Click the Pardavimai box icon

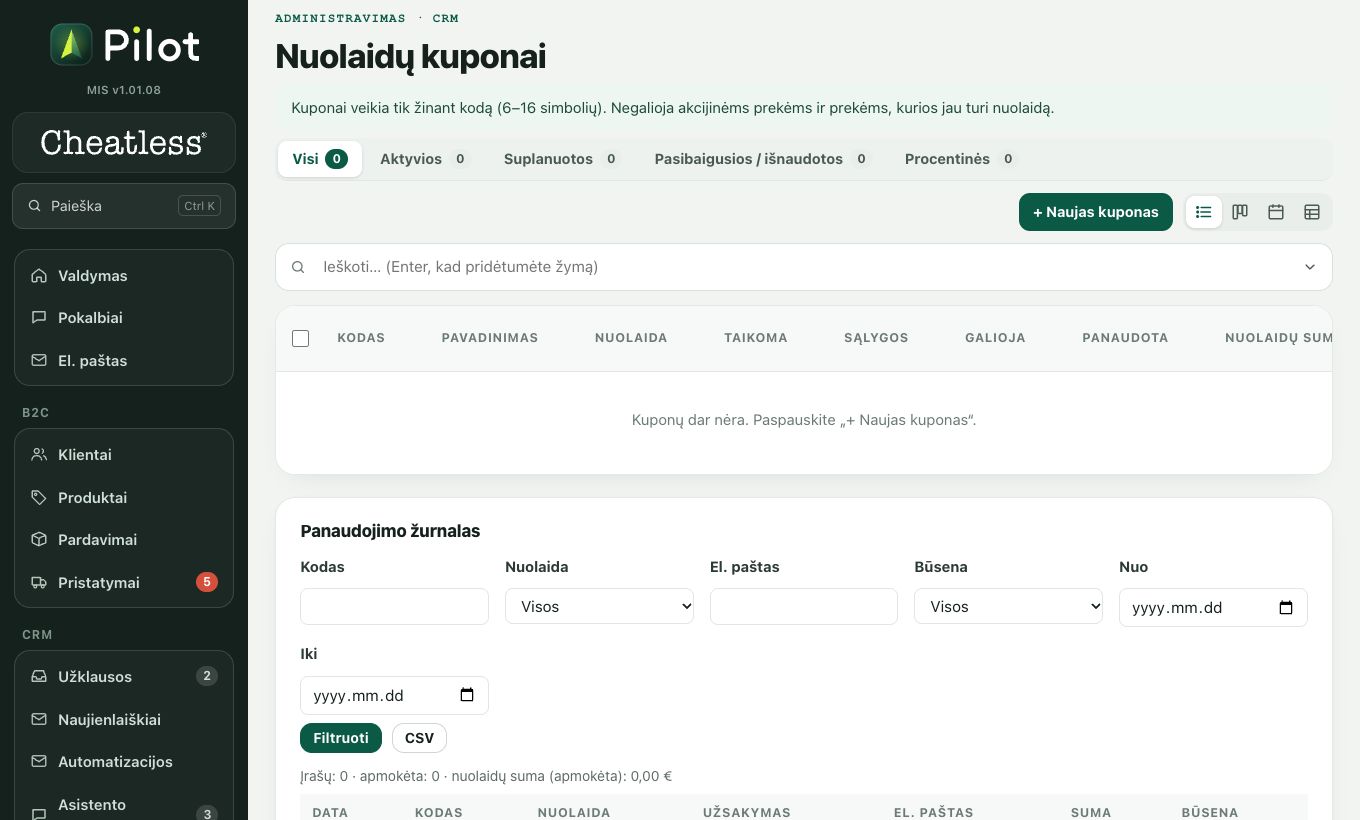[x=39, y=540]
